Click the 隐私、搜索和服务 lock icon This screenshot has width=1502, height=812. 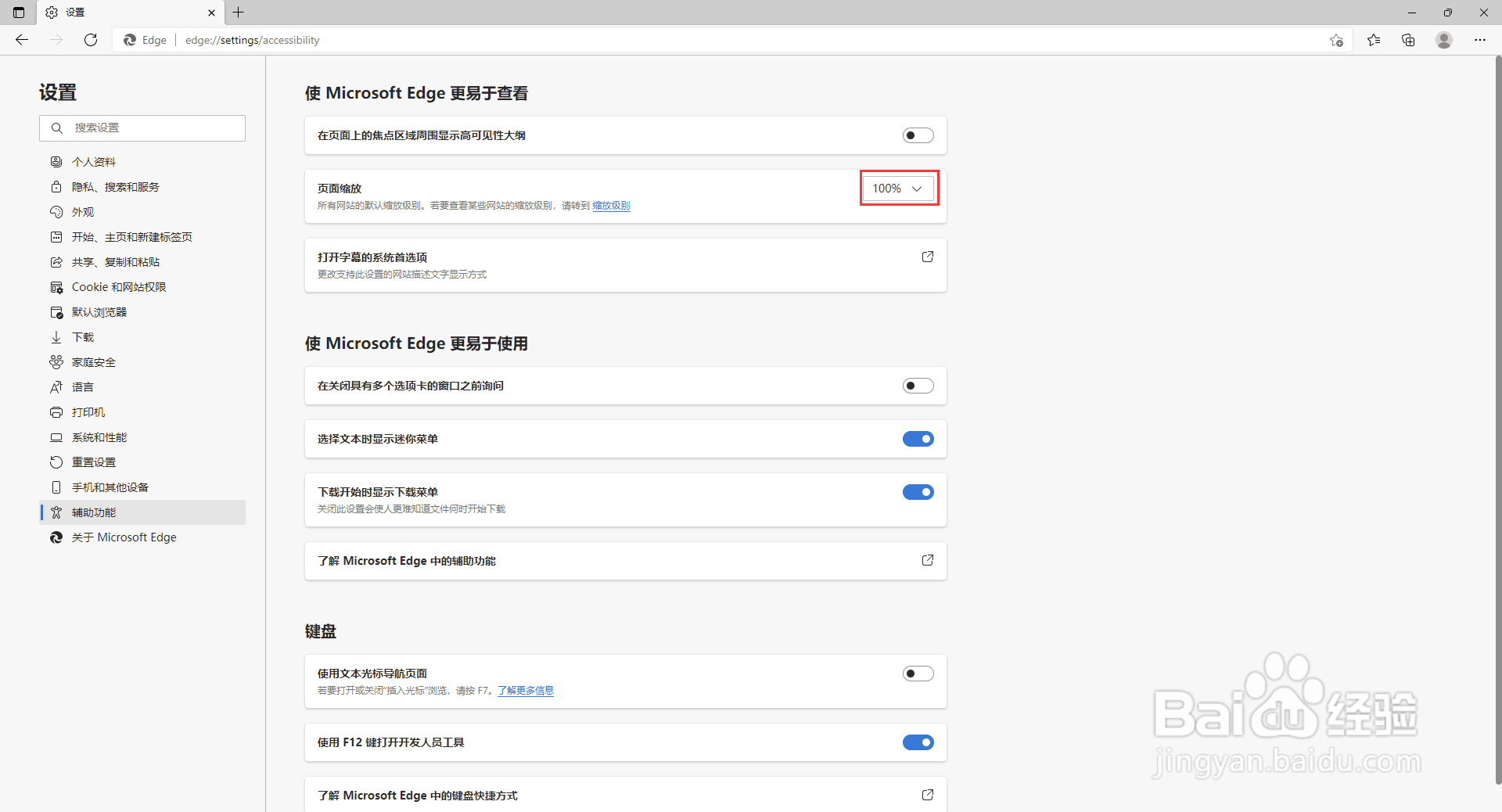[x=56, y=187]
